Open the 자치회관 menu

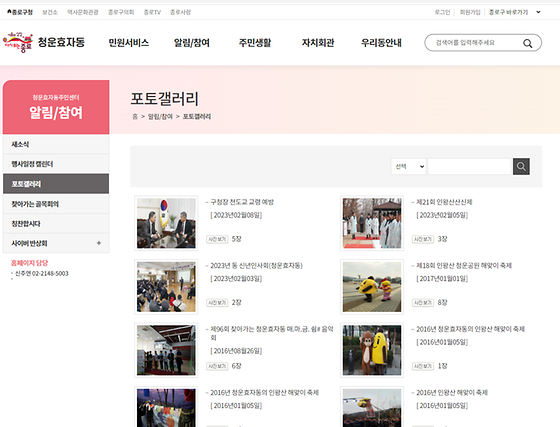click(x=318, y=43)
